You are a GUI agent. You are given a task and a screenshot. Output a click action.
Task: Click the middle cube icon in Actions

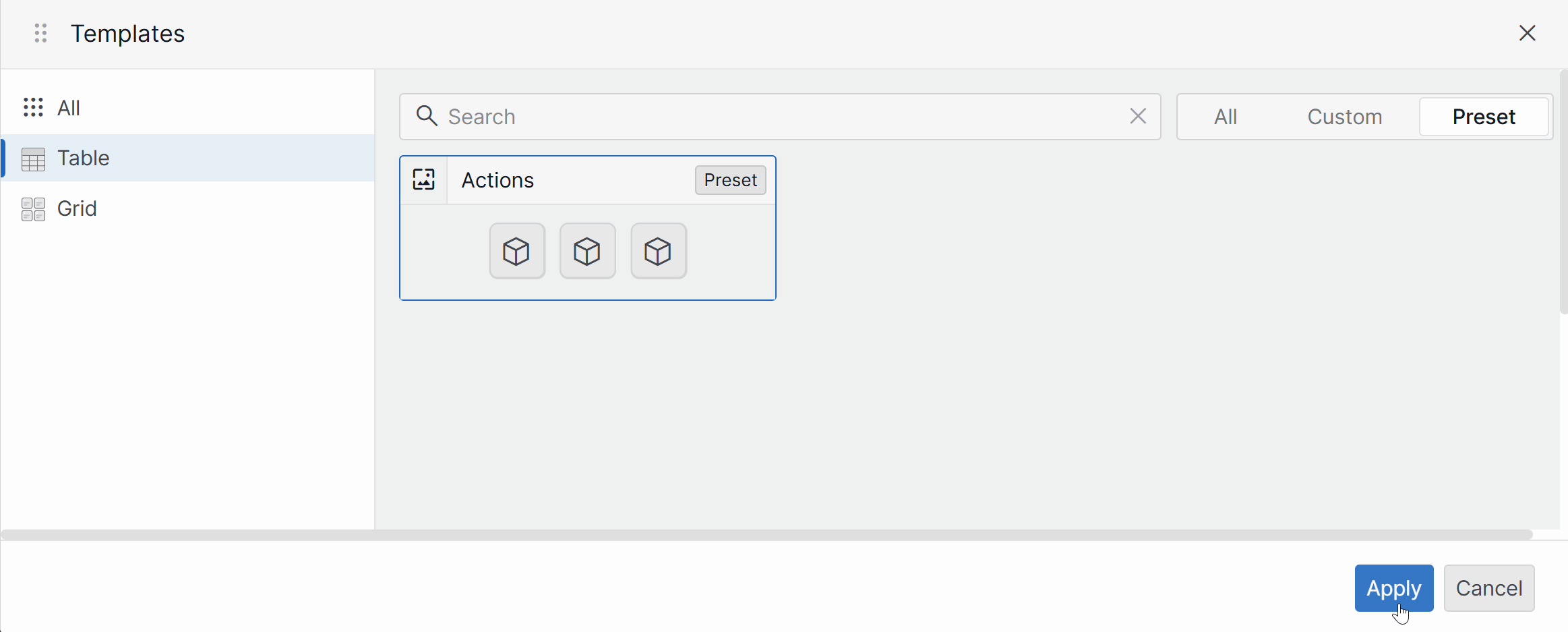pyautogui.click(x=587, y=251)
